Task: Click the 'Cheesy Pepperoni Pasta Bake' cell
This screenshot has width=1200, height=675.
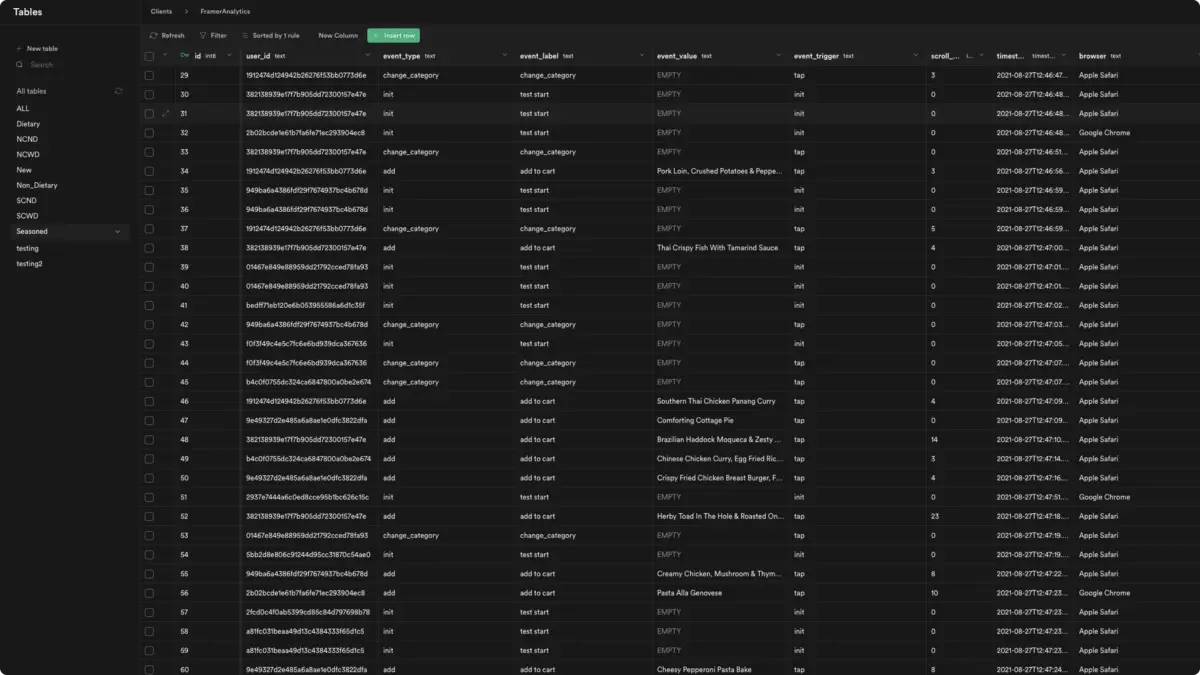Action: [x=718, y=669]
